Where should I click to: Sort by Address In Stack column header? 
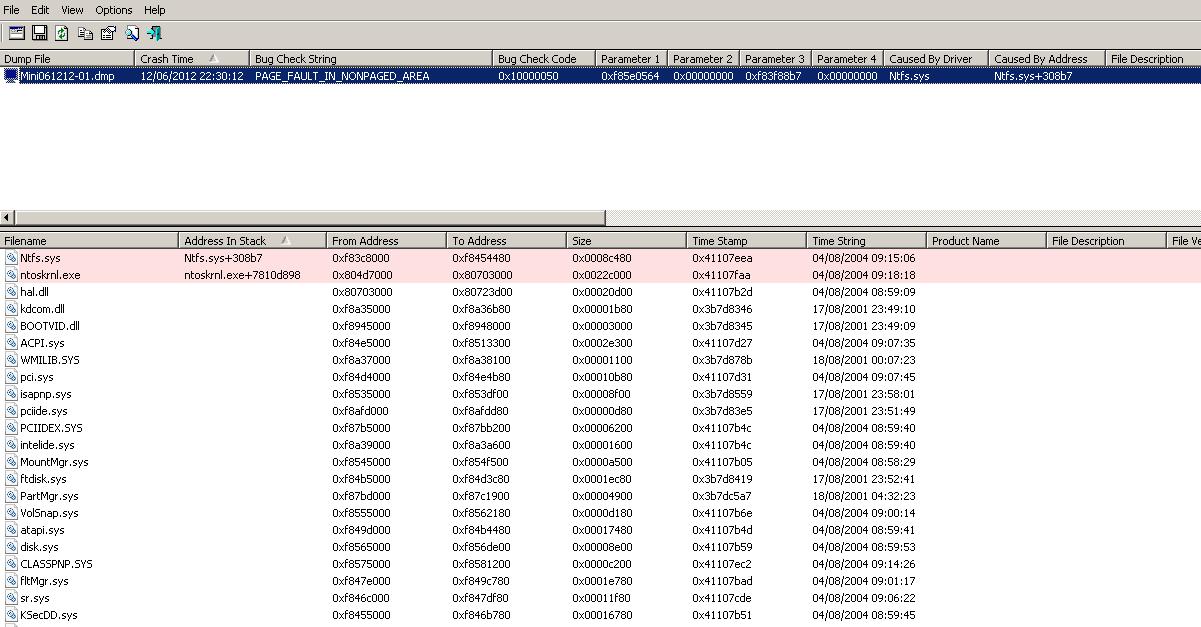point(253,241)
